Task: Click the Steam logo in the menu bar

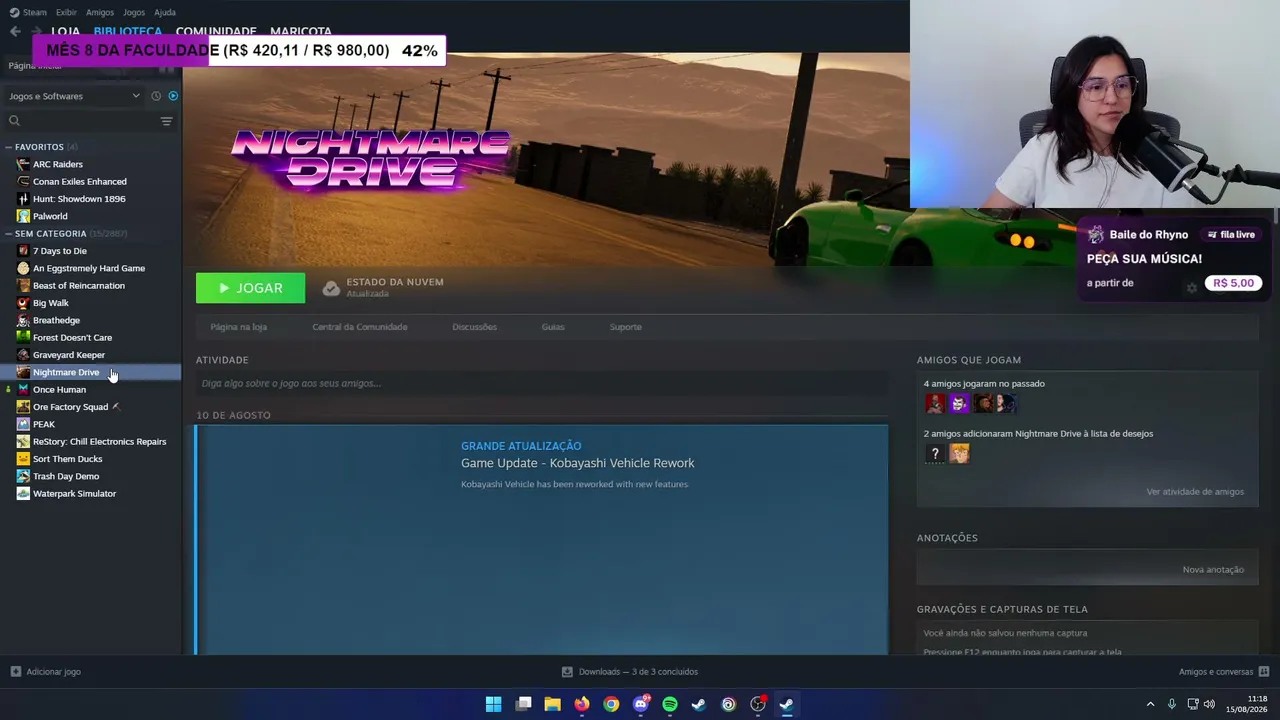Action: pyautogui.click(x=14, y=12)
